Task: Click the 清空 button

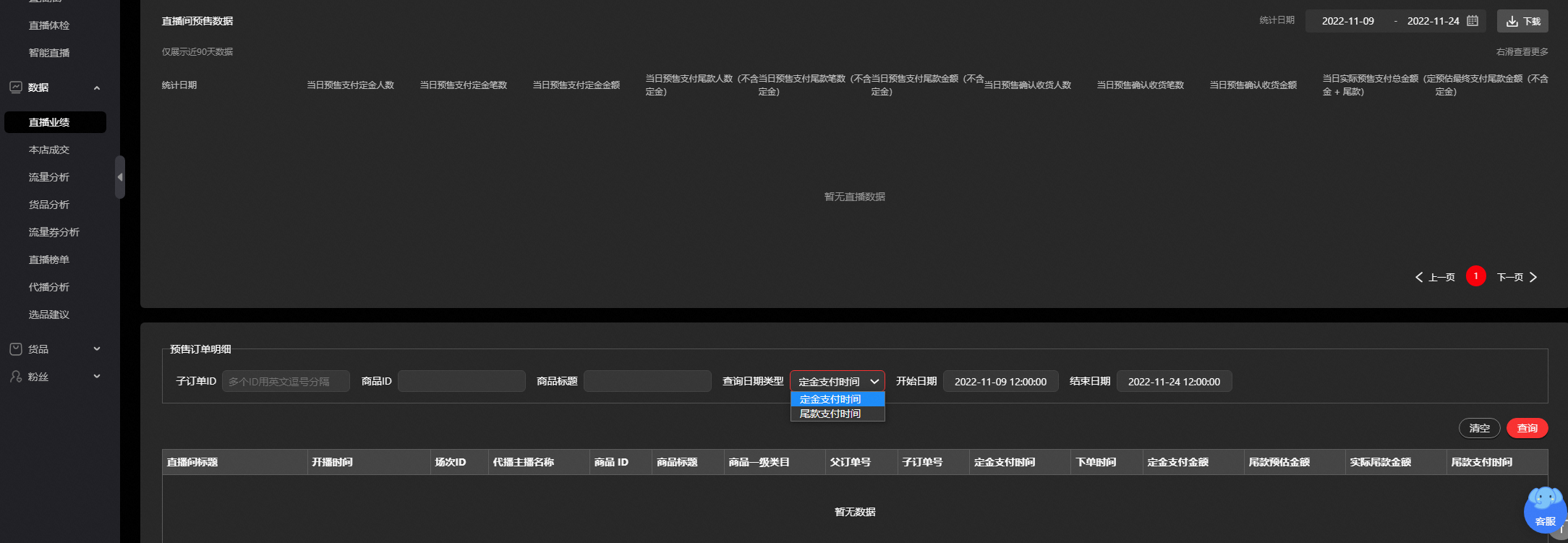Action: (1480, 428)
